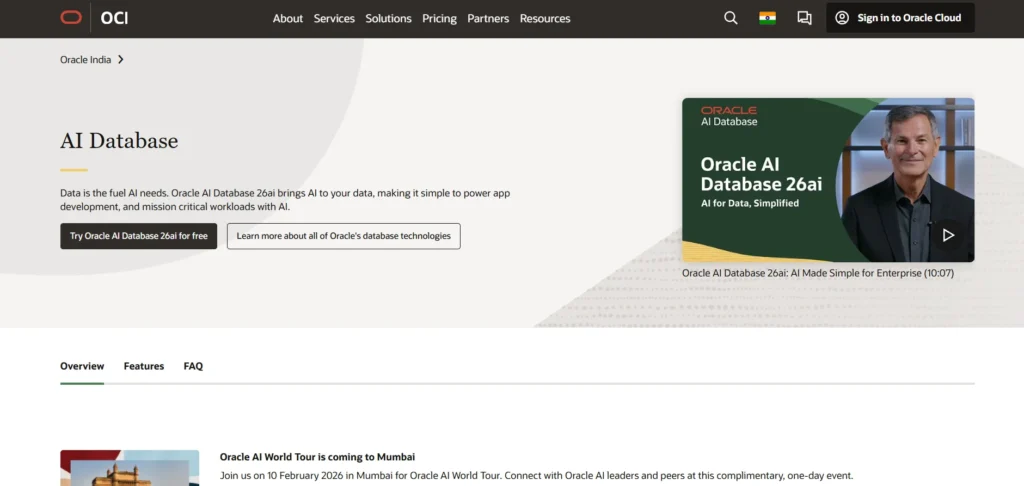Open the chat contact icon
The image size is (1024, 486).
805,18
